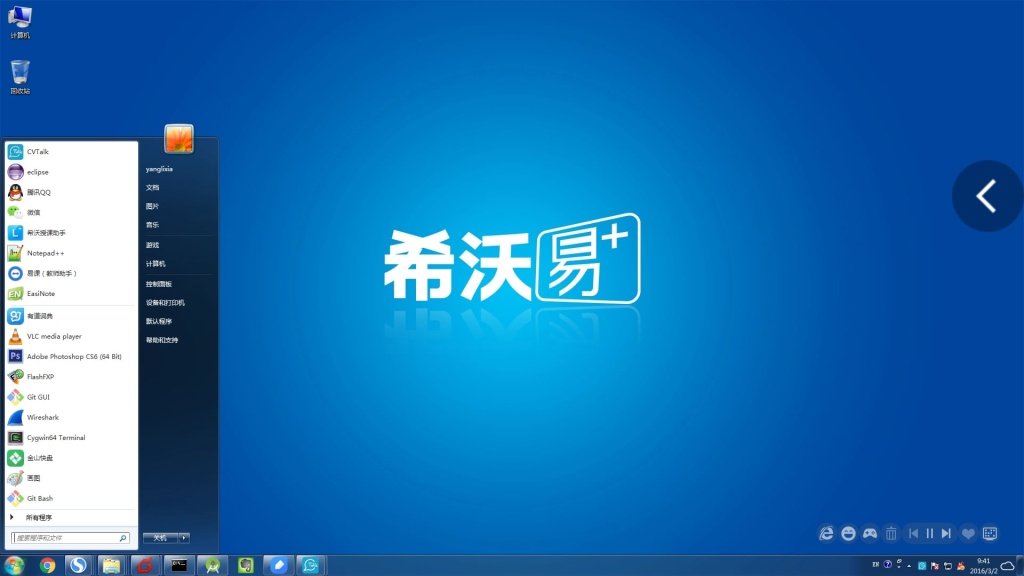Viewport: 1024px width, 576px height.
Task: Click the network tray icon
Action: (948, 566)
